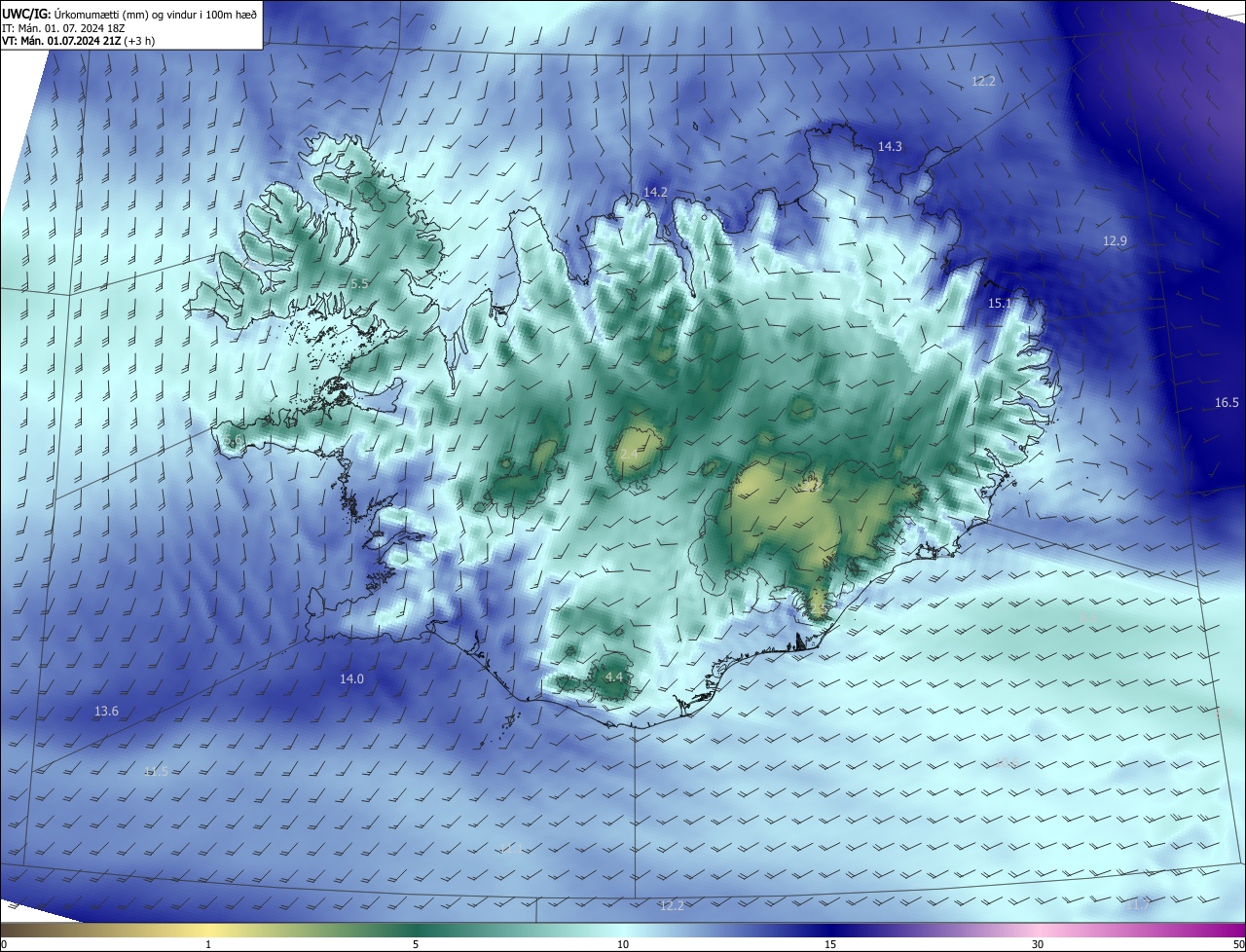Viewport: 1246px width, 952px height.
Task: Click the "1" label on the color scale
Action: pos(208,944)
